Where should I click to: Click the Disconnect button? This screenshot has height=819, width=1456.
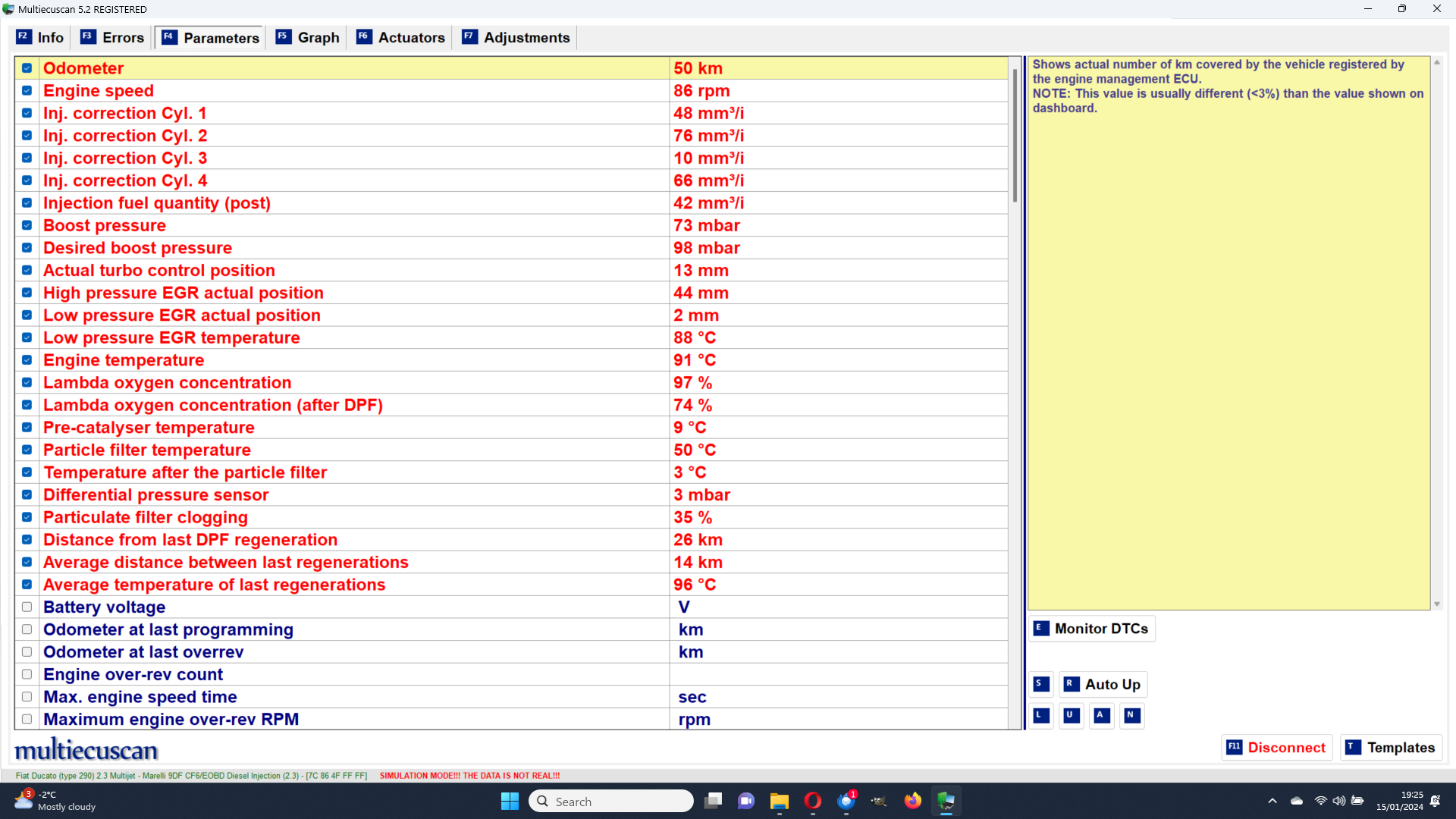[1276, 748]
